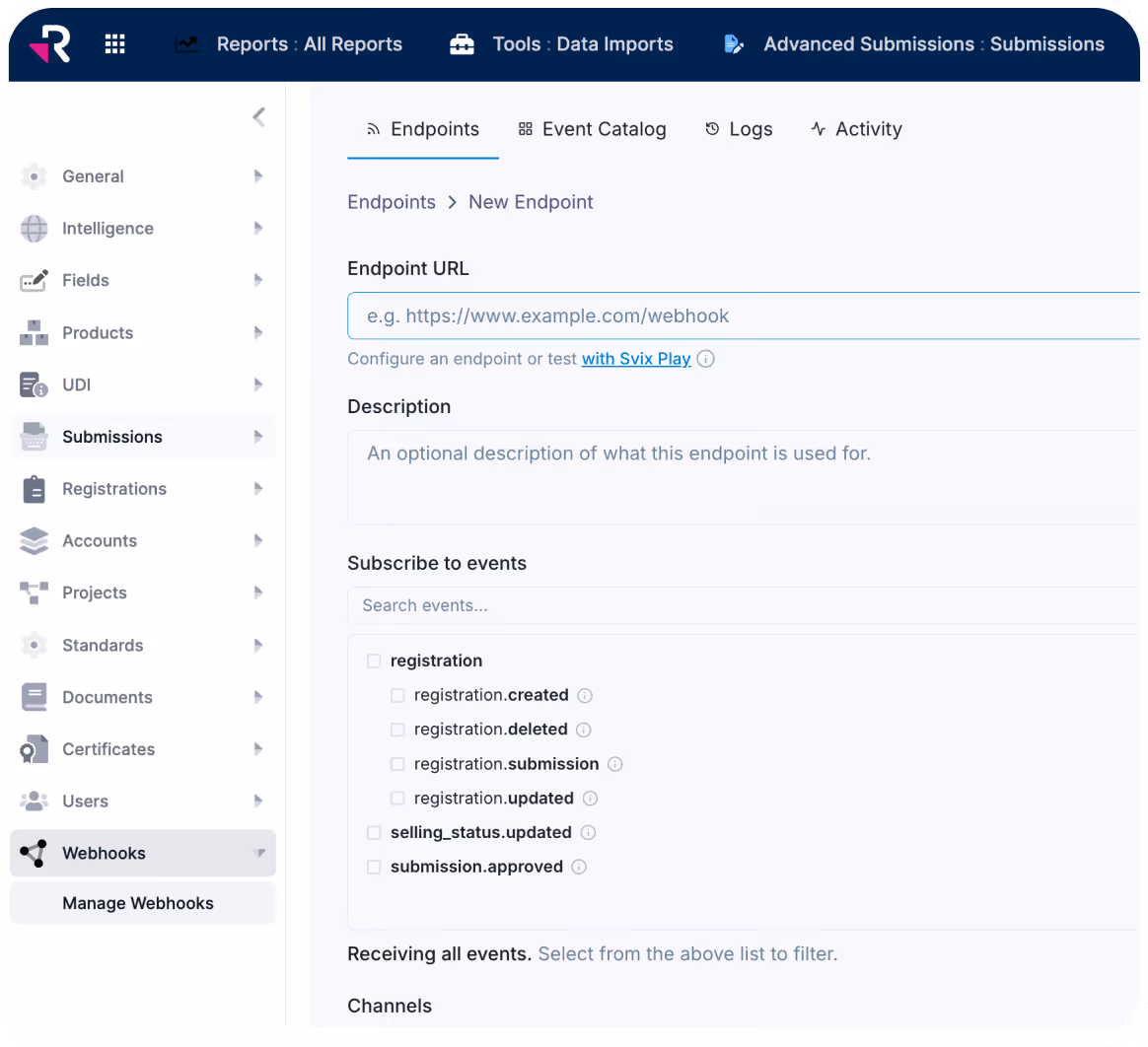1148x1047 pixels.
Task: Open the with Svix Play link
Action: 636,359
